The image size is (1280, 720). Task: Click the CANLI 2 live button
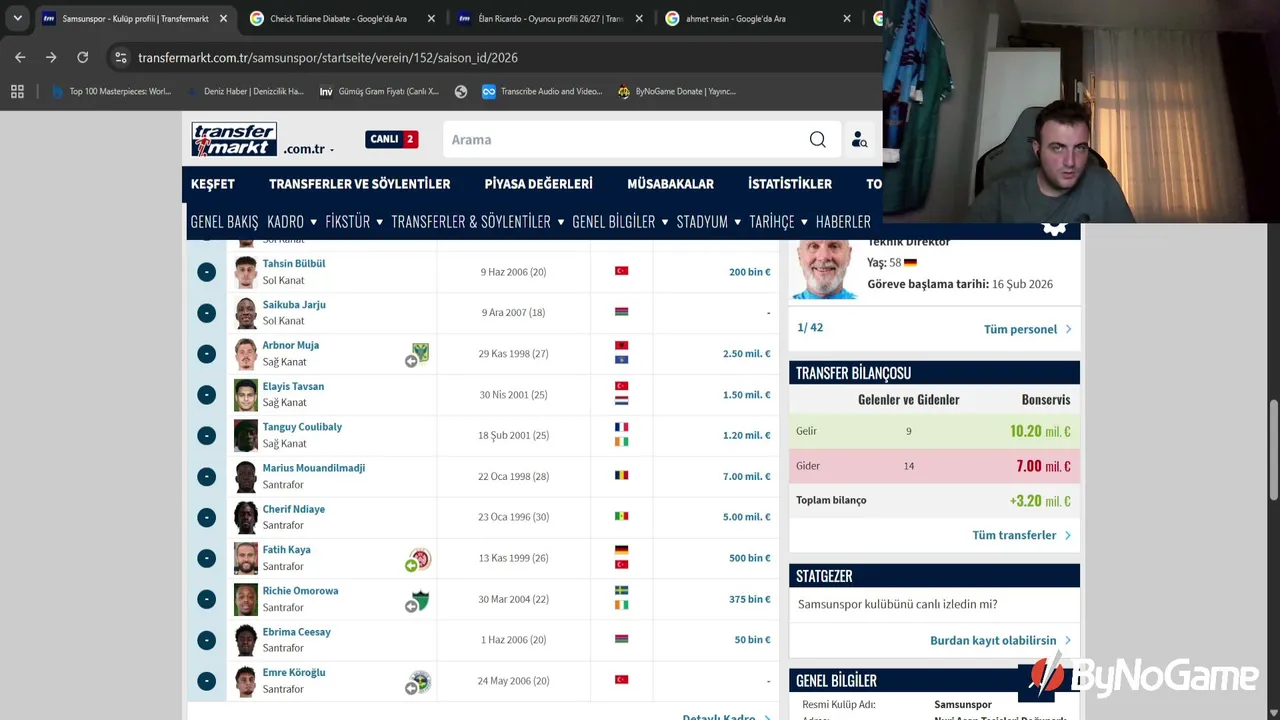click(x=391, y=139)
